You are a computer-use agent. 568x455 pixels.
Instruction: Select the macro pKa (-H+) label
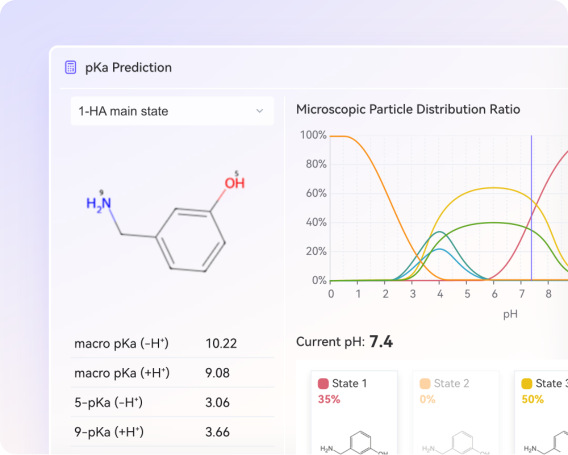coord(122,343)
